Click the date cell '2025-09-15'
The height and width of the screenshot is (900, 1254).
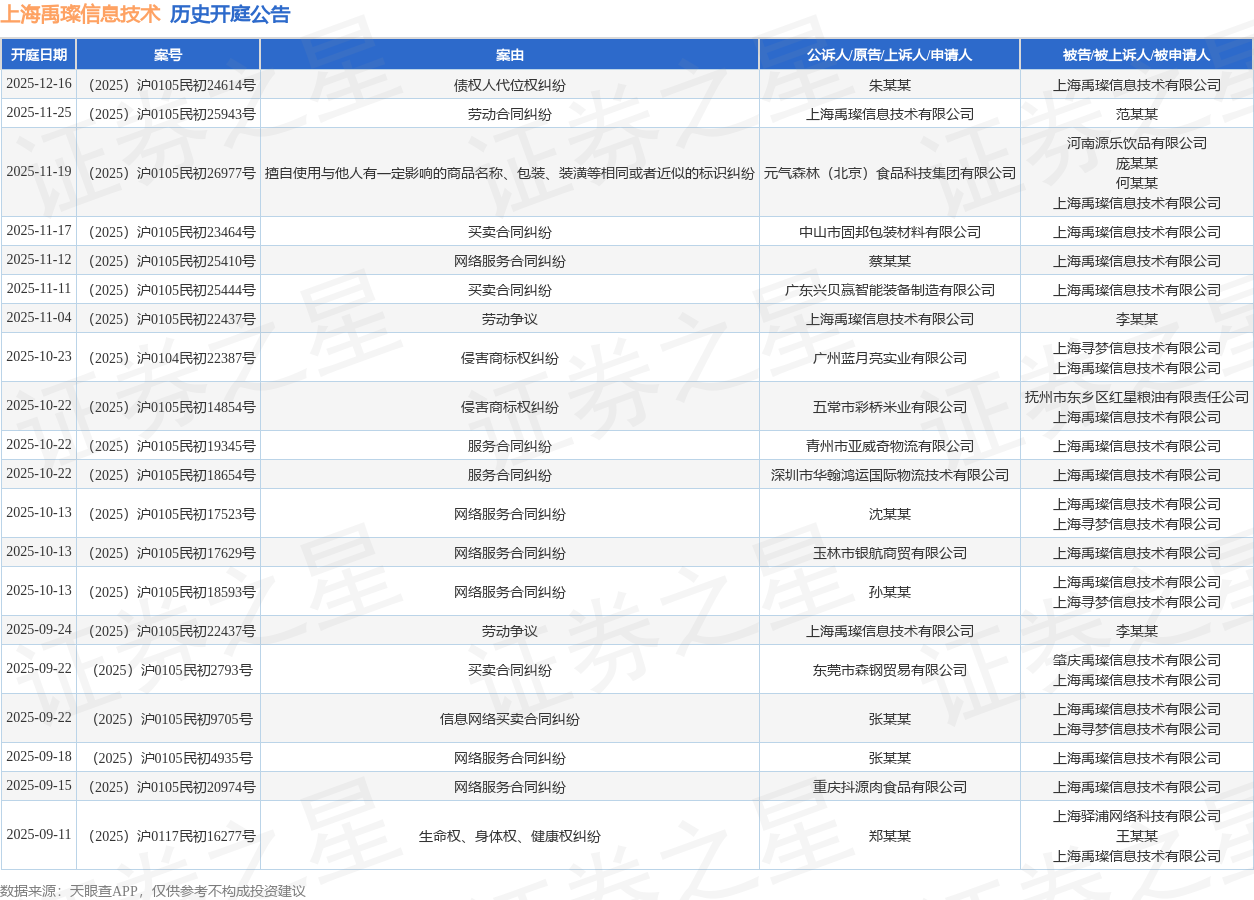coord(39,786)
